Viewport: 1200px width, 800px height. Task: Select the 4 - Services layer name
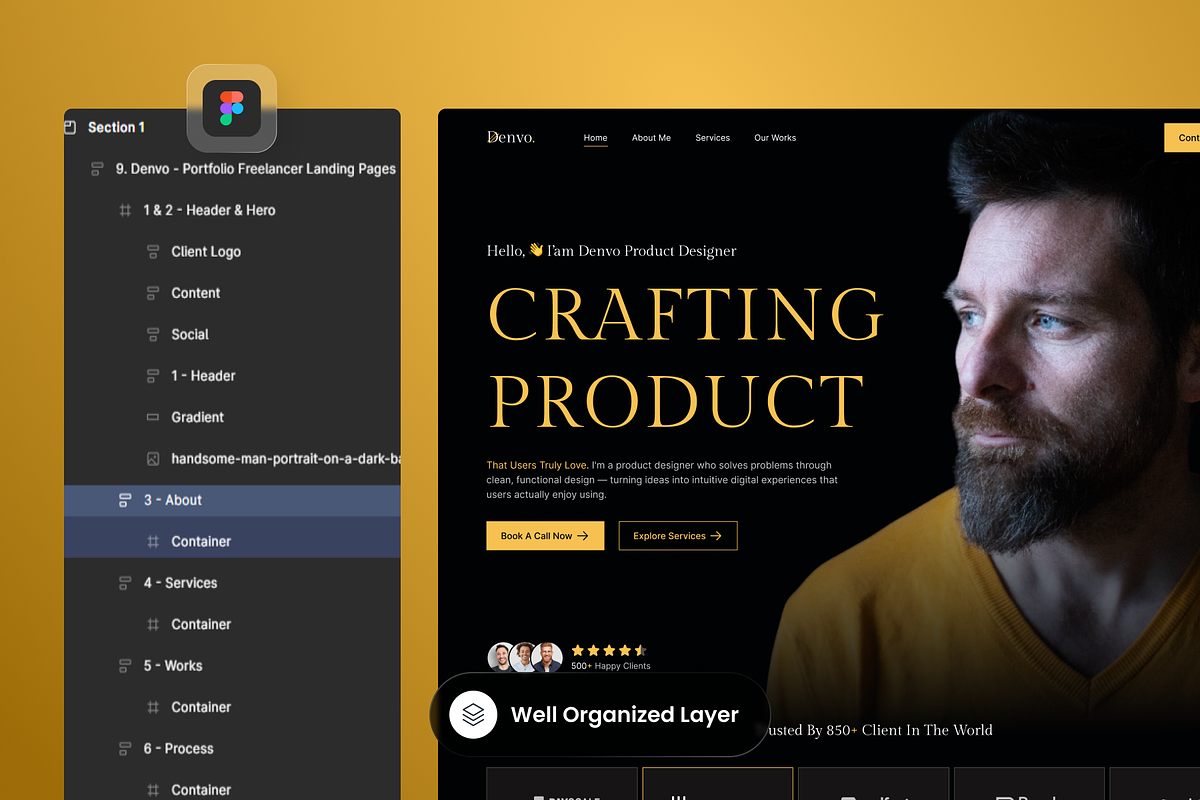point(180,583)
